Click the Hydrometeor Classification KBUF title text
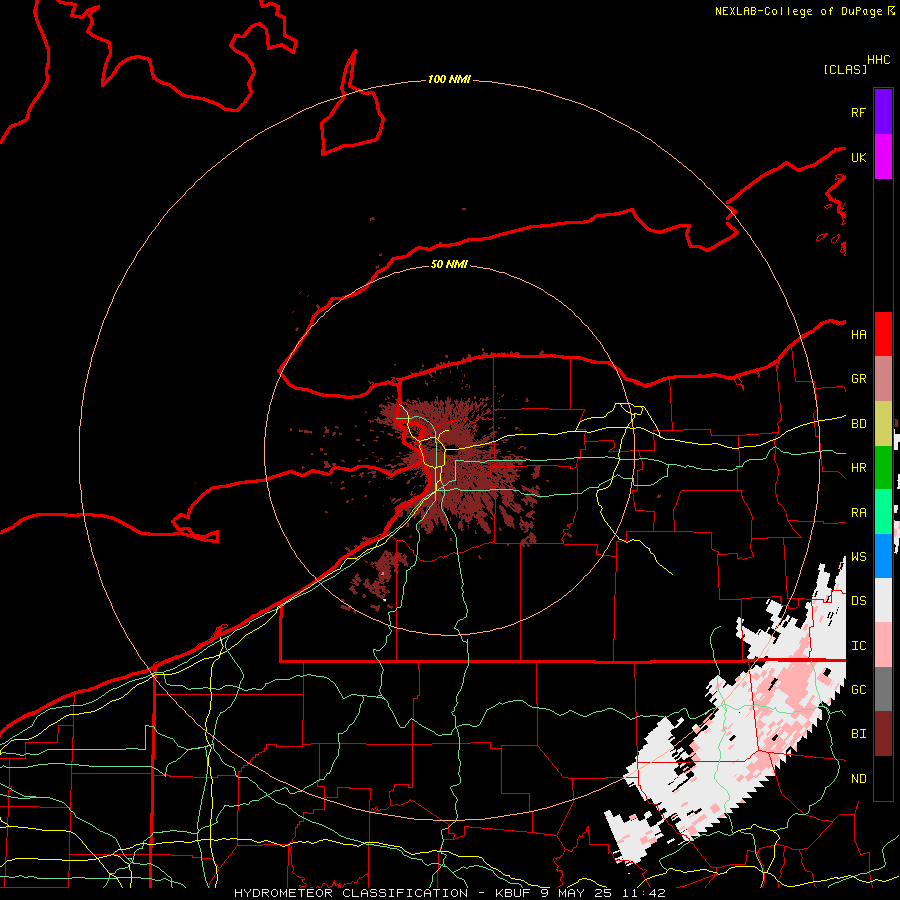 (449, 893)
